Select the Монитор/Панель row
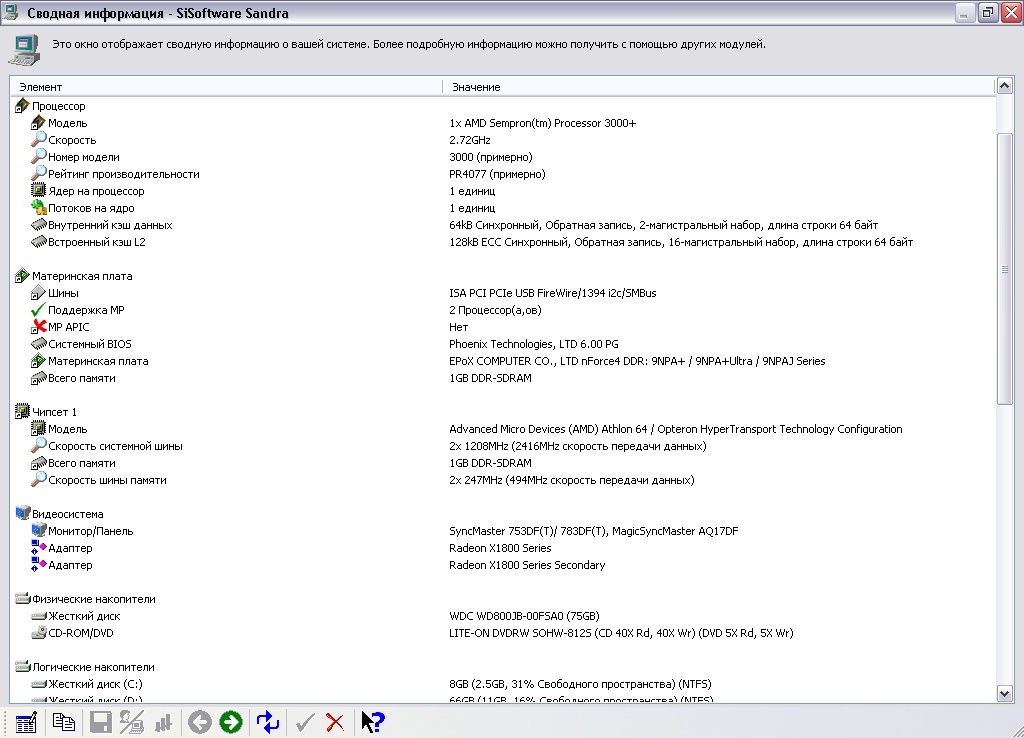Image resolution: width=1024 pixels, height=738 pixels. (x=502, y=531)
